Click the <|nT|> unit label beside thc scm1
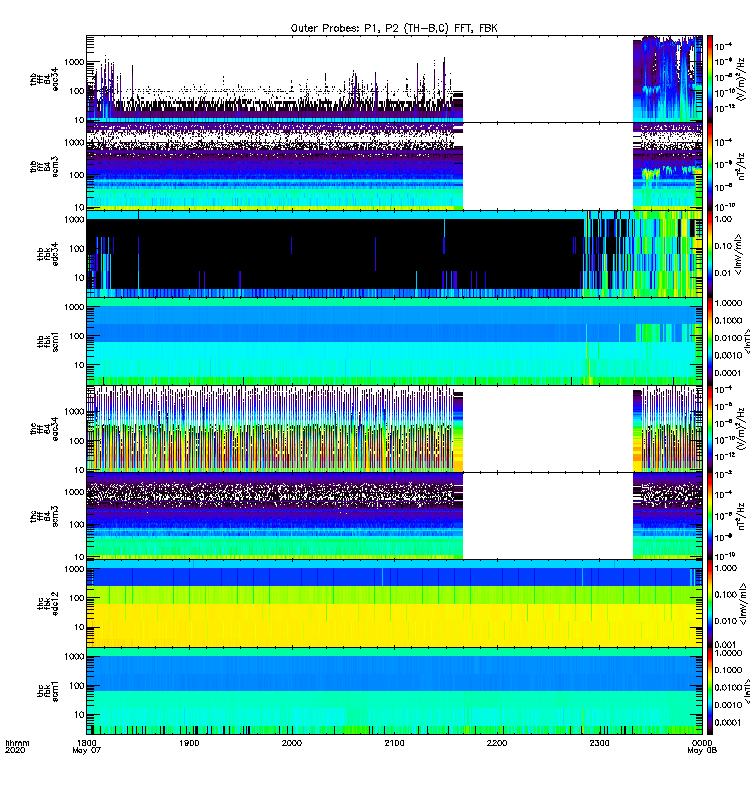The height and width of the screenshot is (800, 750). tap(746, 691)
